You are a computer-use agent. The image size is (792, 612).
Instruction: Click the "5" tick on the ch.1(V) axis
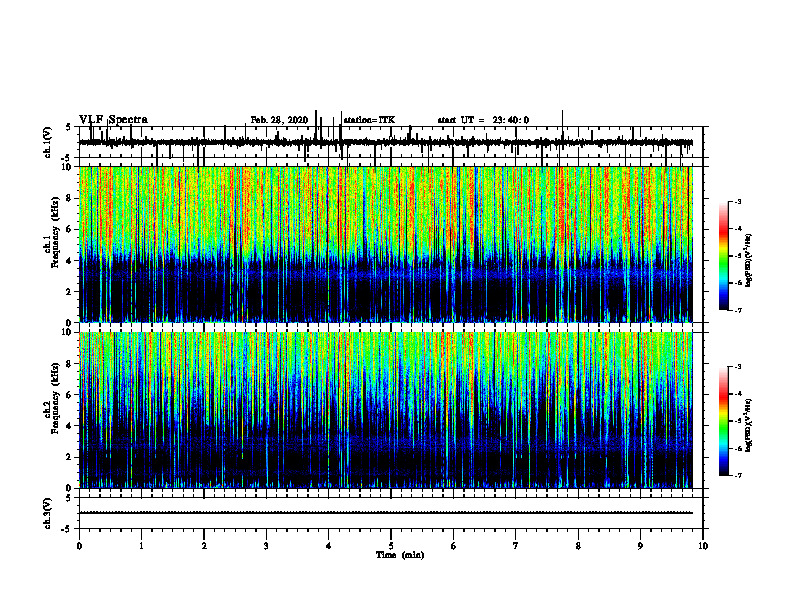tap(68, 128)
